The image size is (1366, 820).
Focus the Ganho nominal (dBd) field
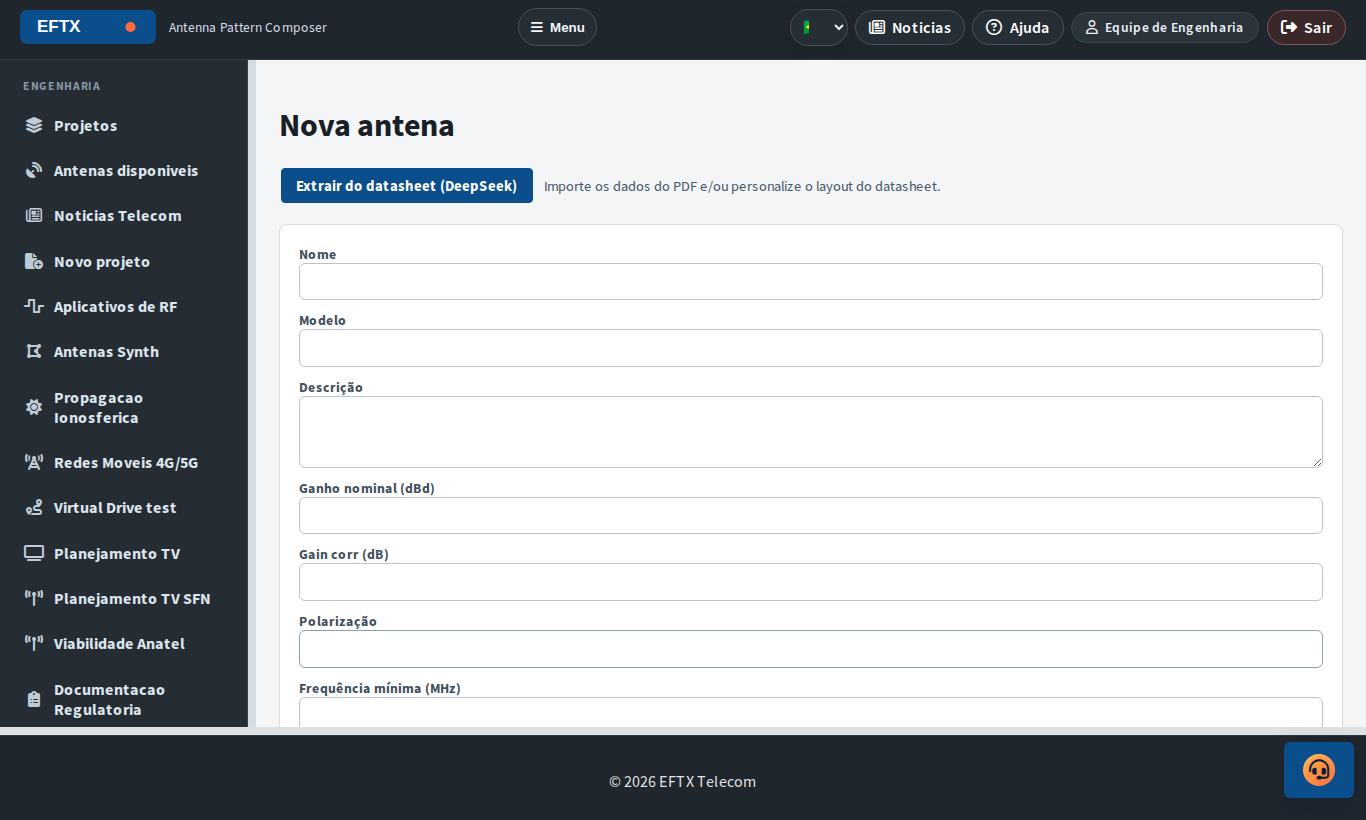[811, 515]
